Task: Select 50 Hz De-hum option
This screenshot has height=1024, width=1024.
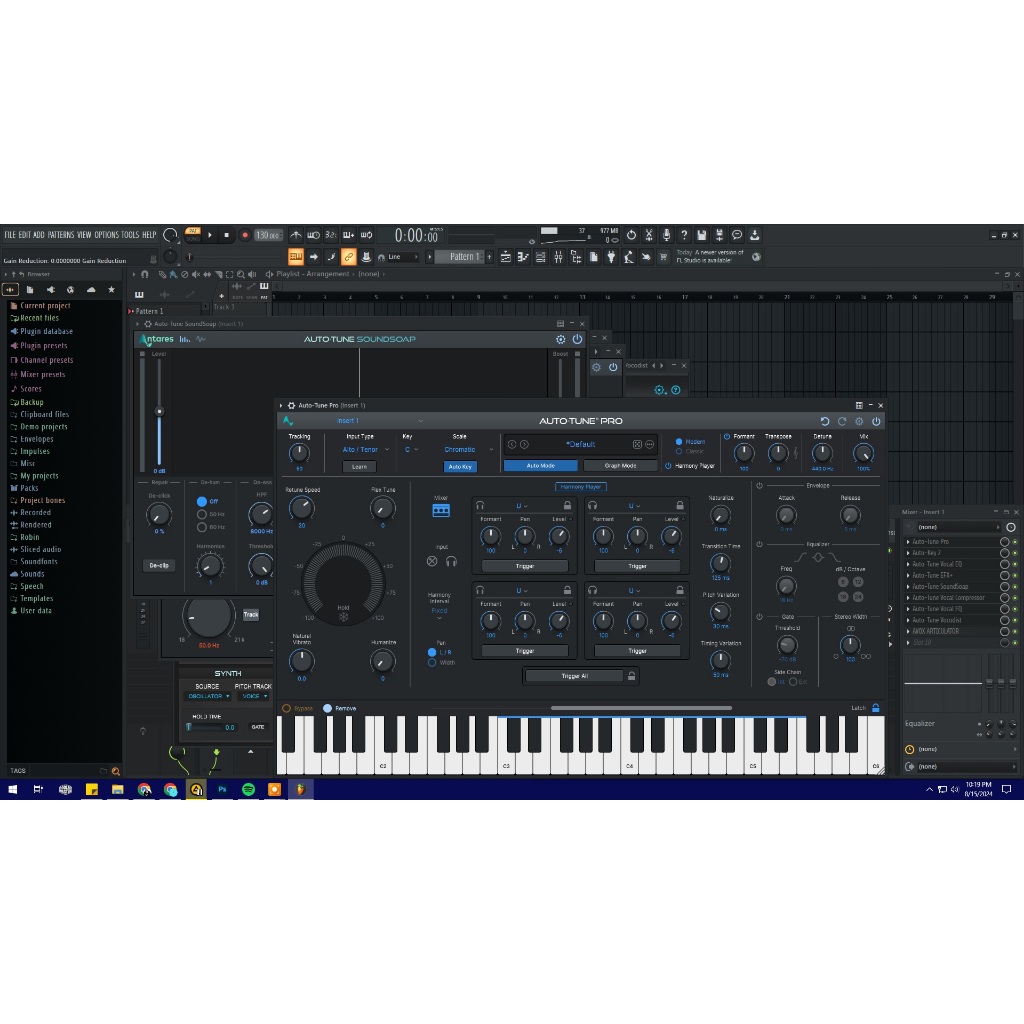Action: pyautogui.click(x=201, y=514)
